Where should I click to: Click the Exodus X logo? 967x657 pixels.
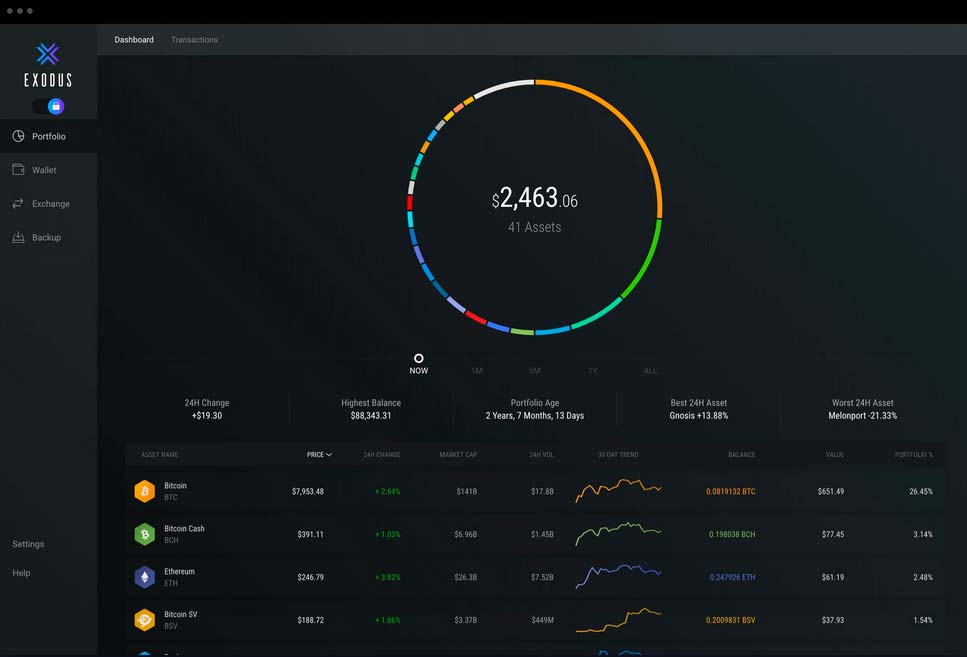(x=47, y=54)
